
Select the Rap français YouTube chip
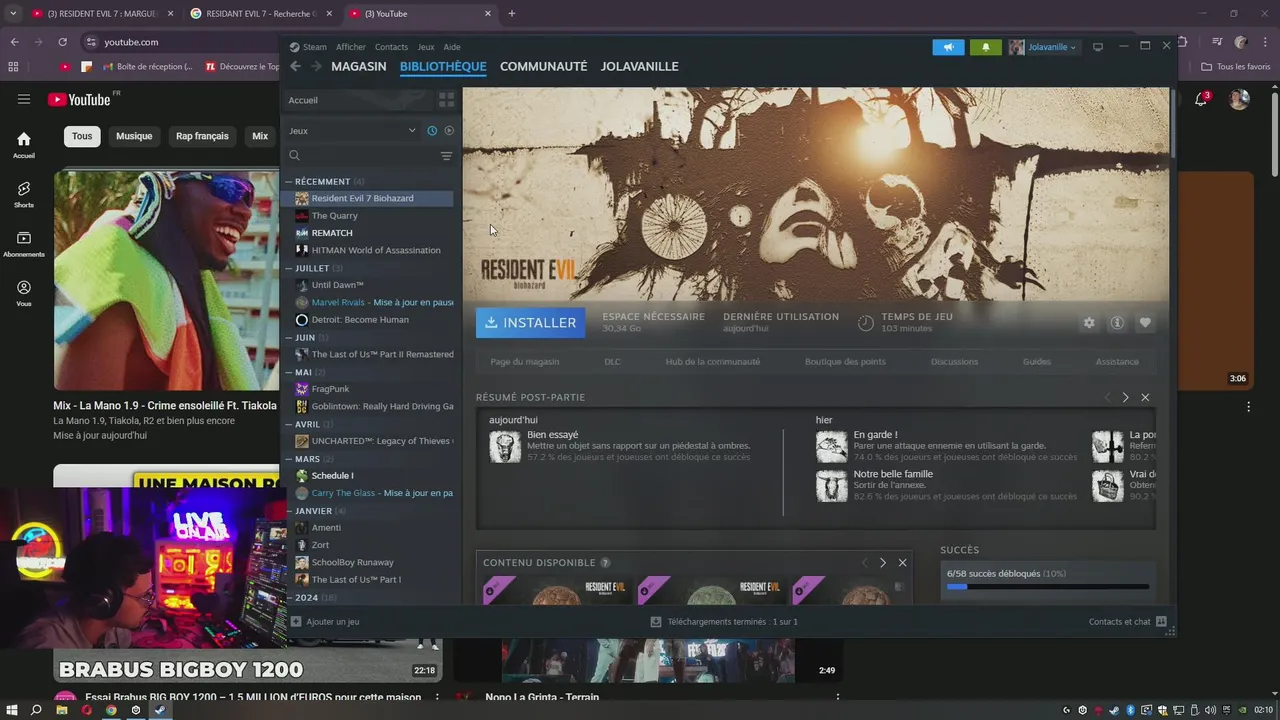[x=202, y=136]
